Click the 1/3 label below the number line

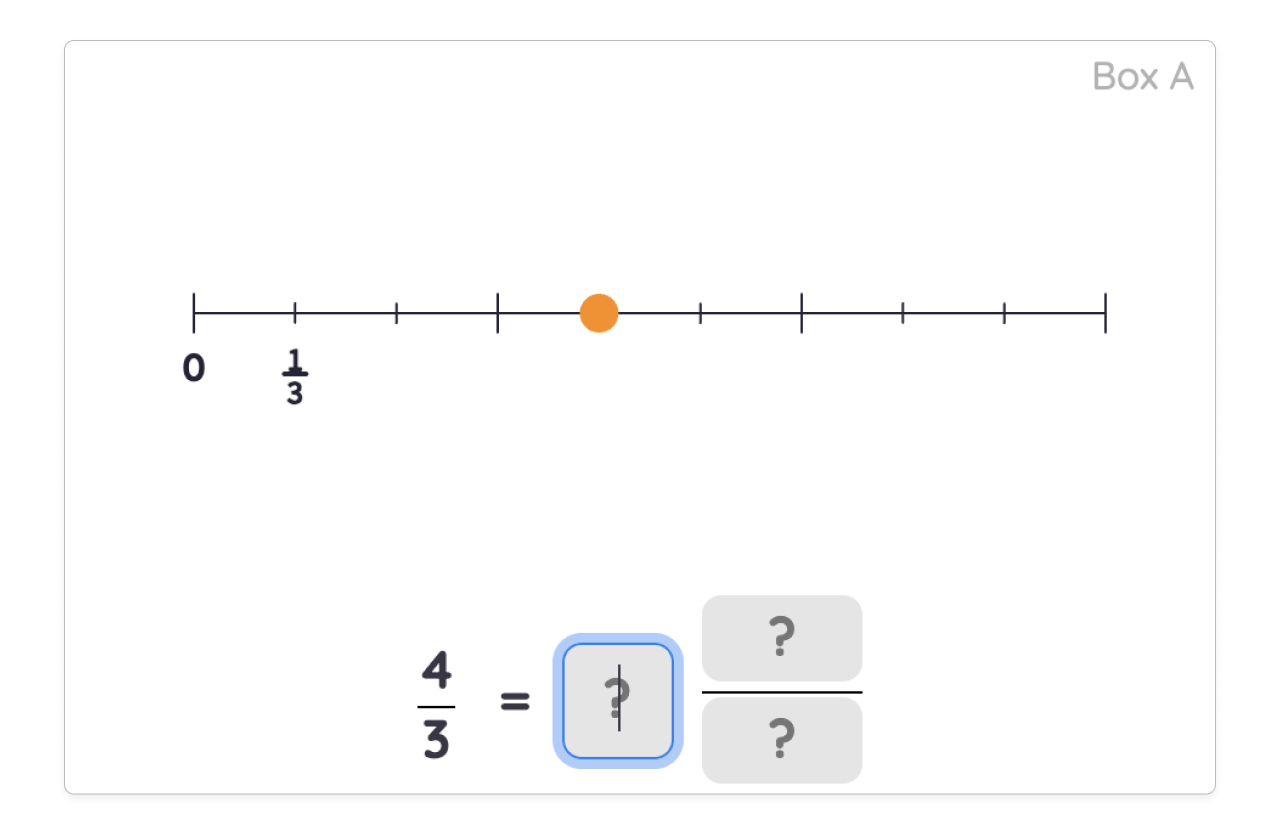pos(296,376)
